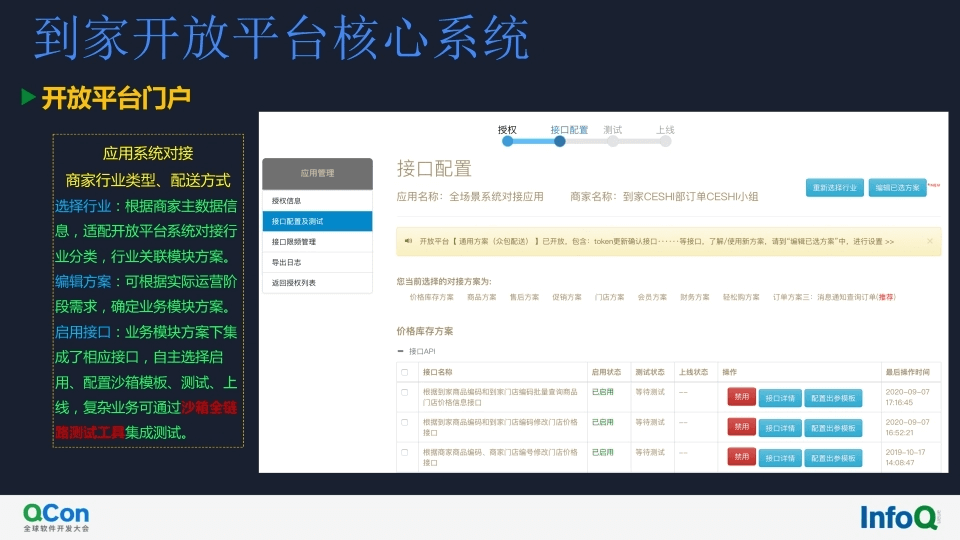This screenshot has width=960, height=540.
Task: Click the 接口API section label
Action: (422, 351)
